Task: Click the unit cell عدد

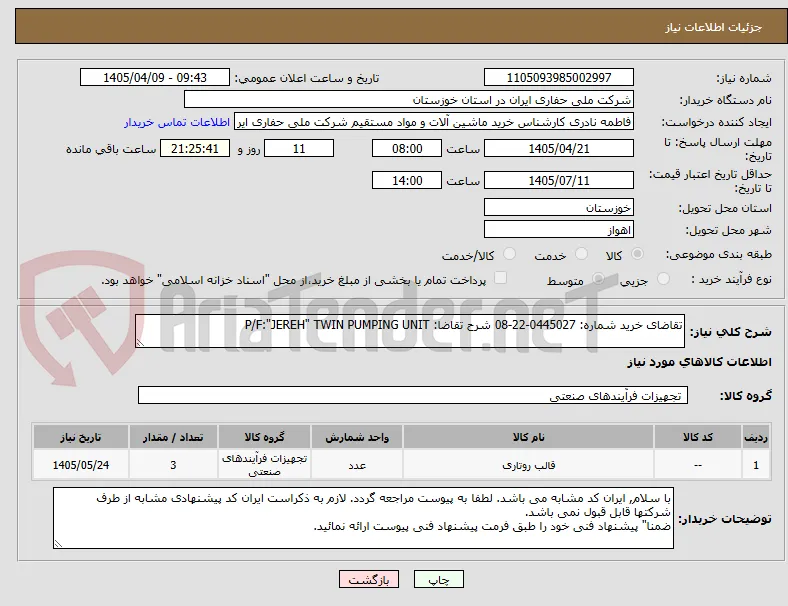Action: pyautogui.click(x=357, y=465)
